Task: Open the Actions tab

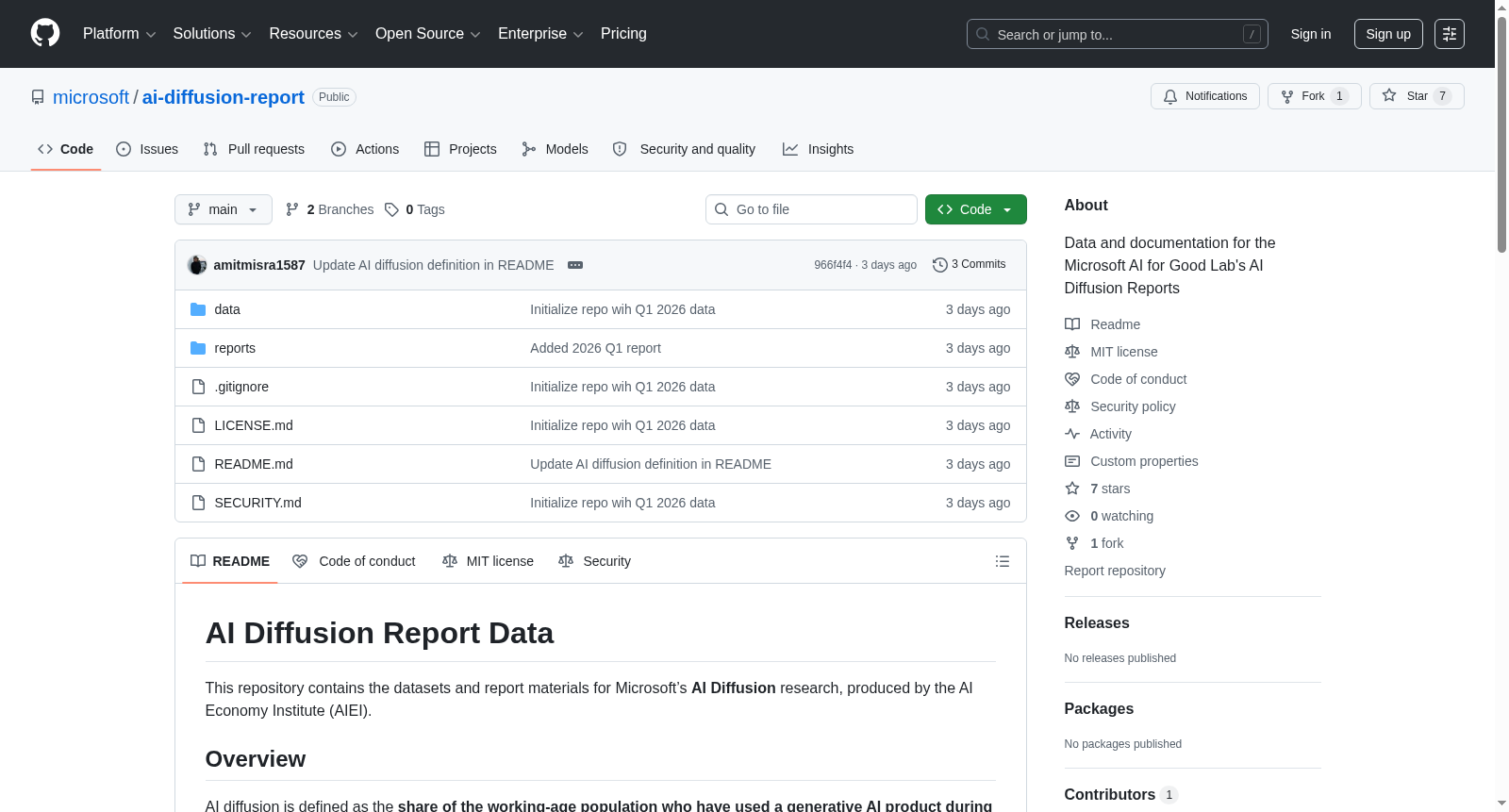Action: point(365,149)
